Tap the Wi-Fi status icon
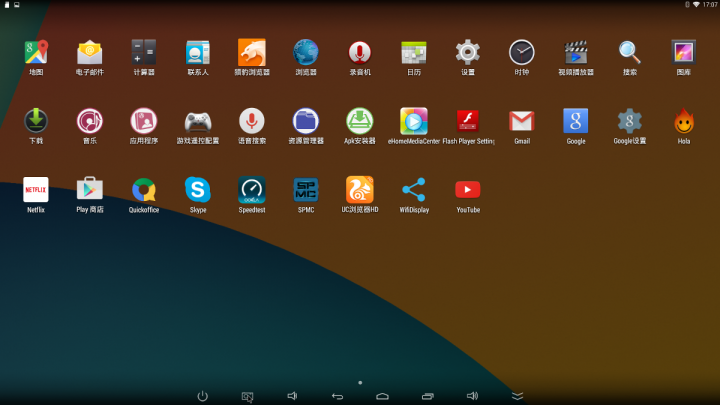This screenshot has height=405, width=720. pos(696,5)
